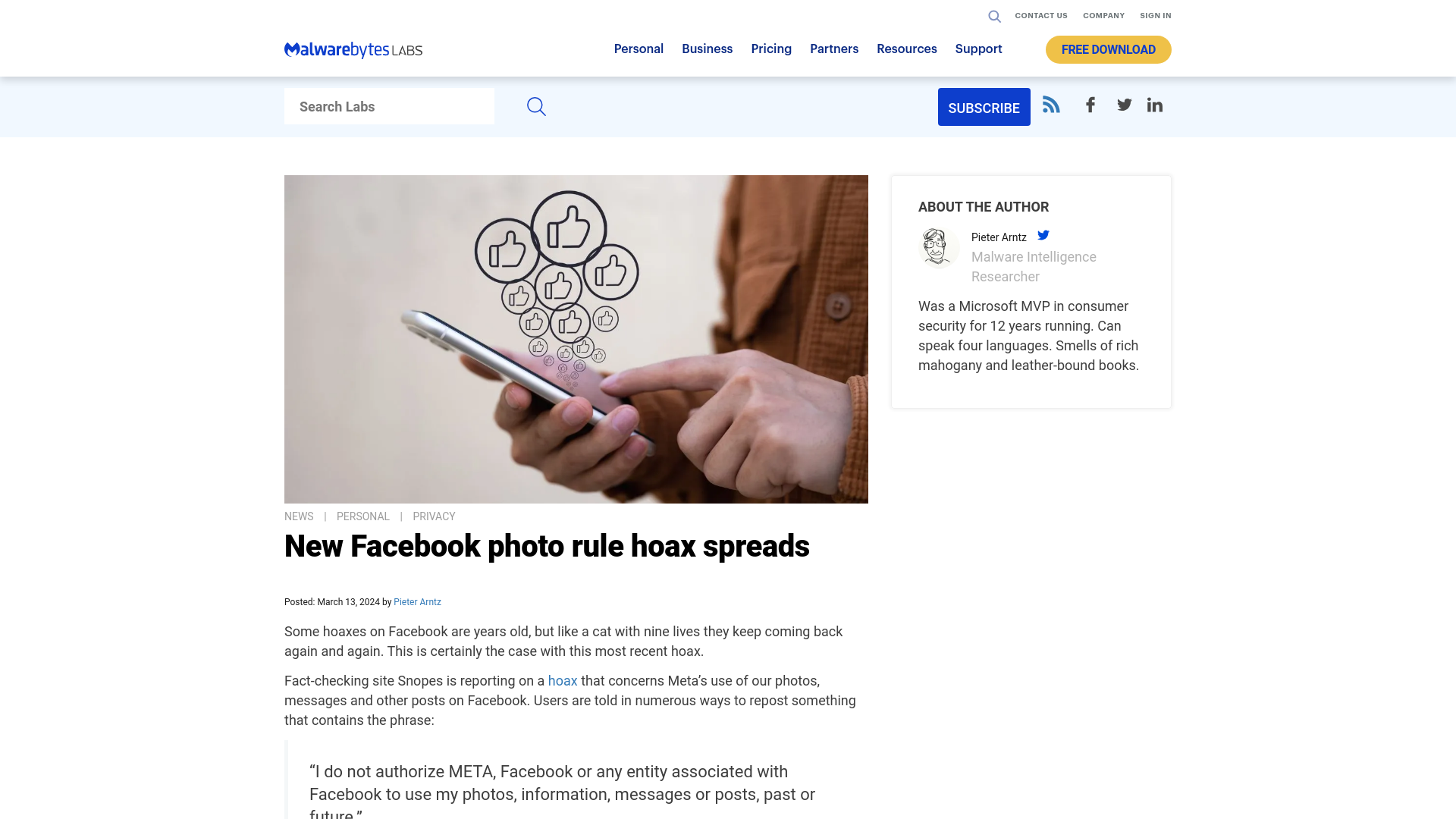Select the Pricing tab in navigation
This screenshot has height=819, width=1456.
click(x=771, y=49)
